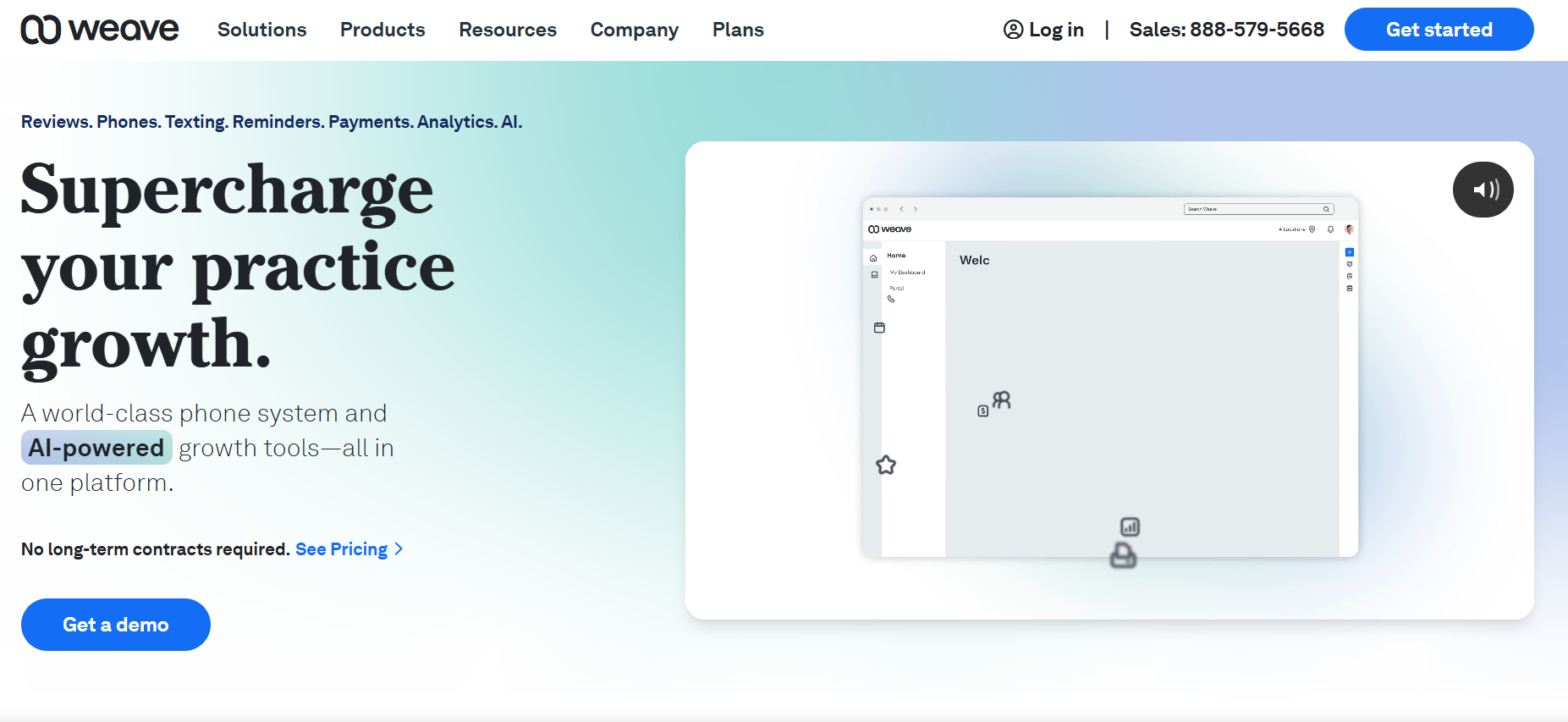
Task: Click the dollar payments icon
Action: coord(983,411)
